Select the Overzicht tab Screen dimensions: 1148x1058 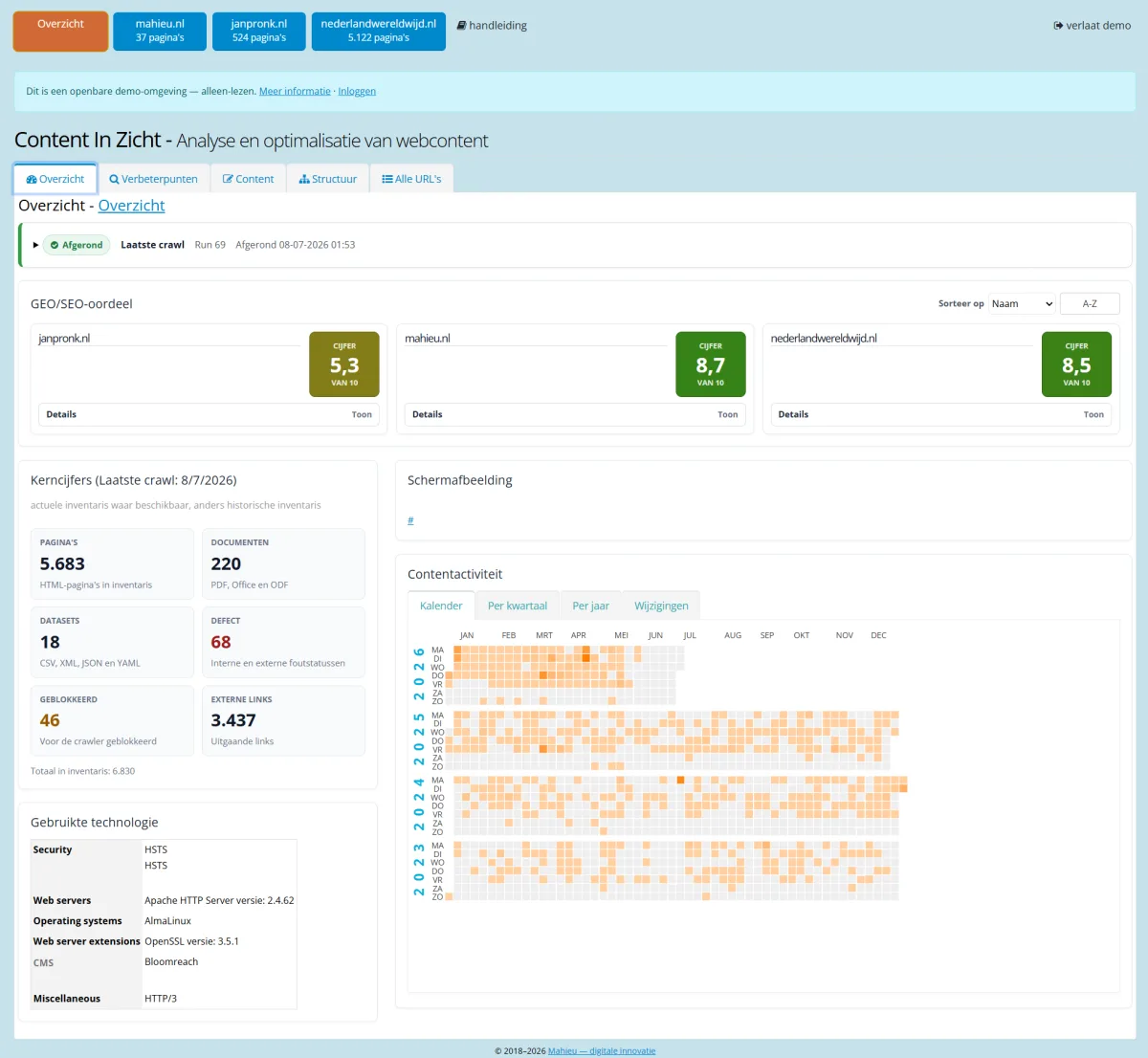(x=55, y=179)
